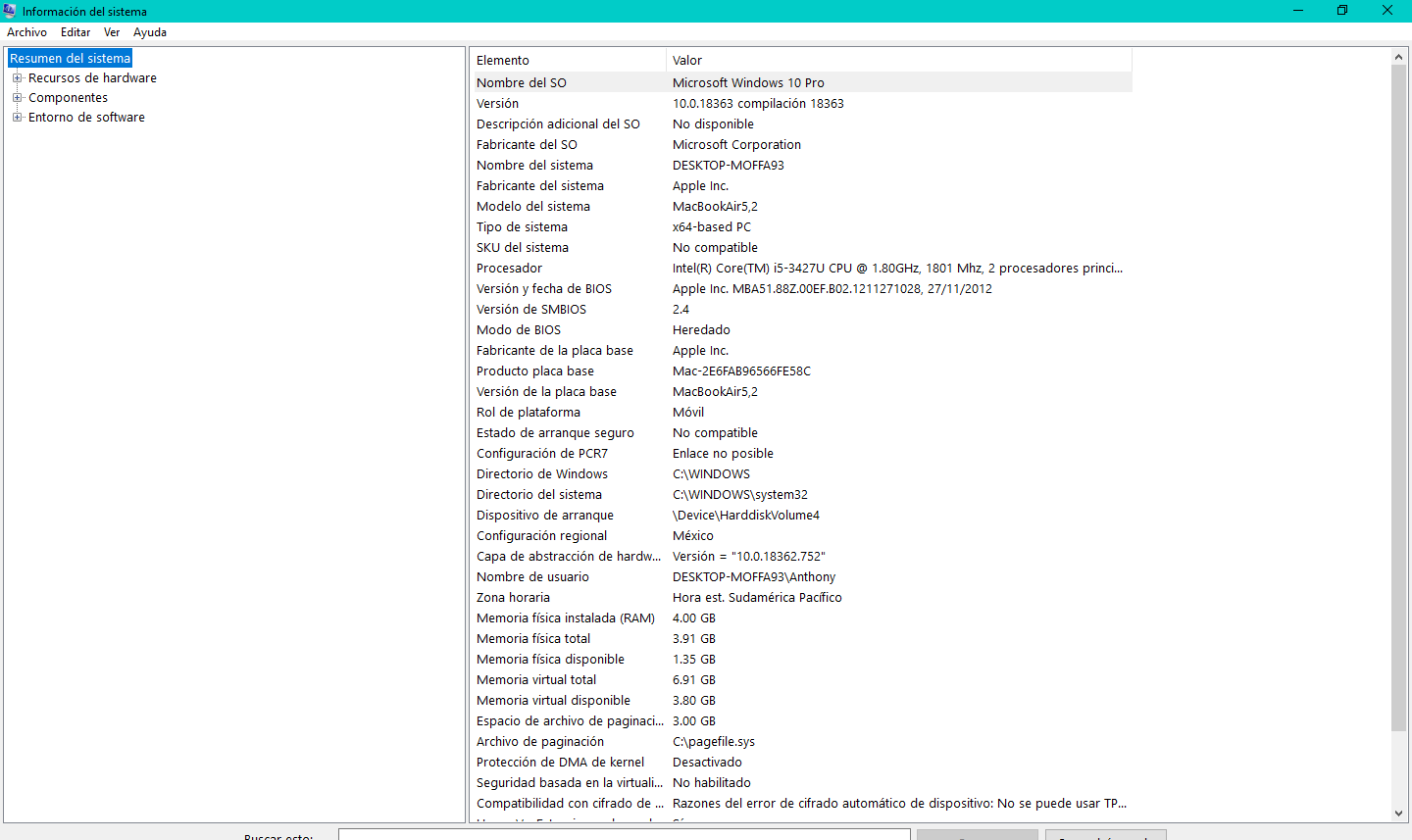This screenshot has width=1412, height=840.
Task: Click the Elemento column header
Action: click(x=568, y=61)
